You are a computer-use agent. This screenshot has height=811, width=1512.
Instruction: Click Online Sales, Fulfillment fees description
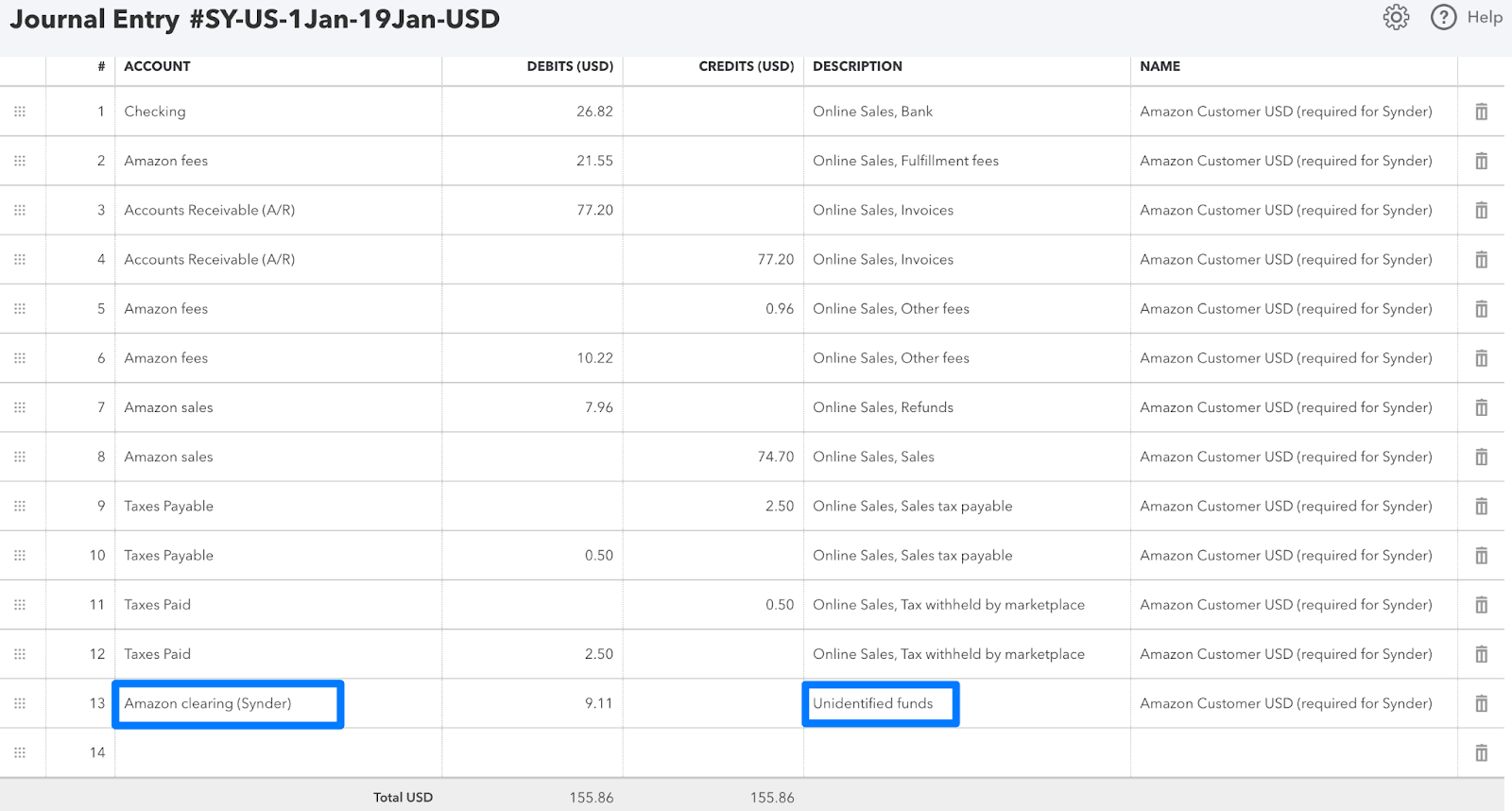[x=905, y=161]
